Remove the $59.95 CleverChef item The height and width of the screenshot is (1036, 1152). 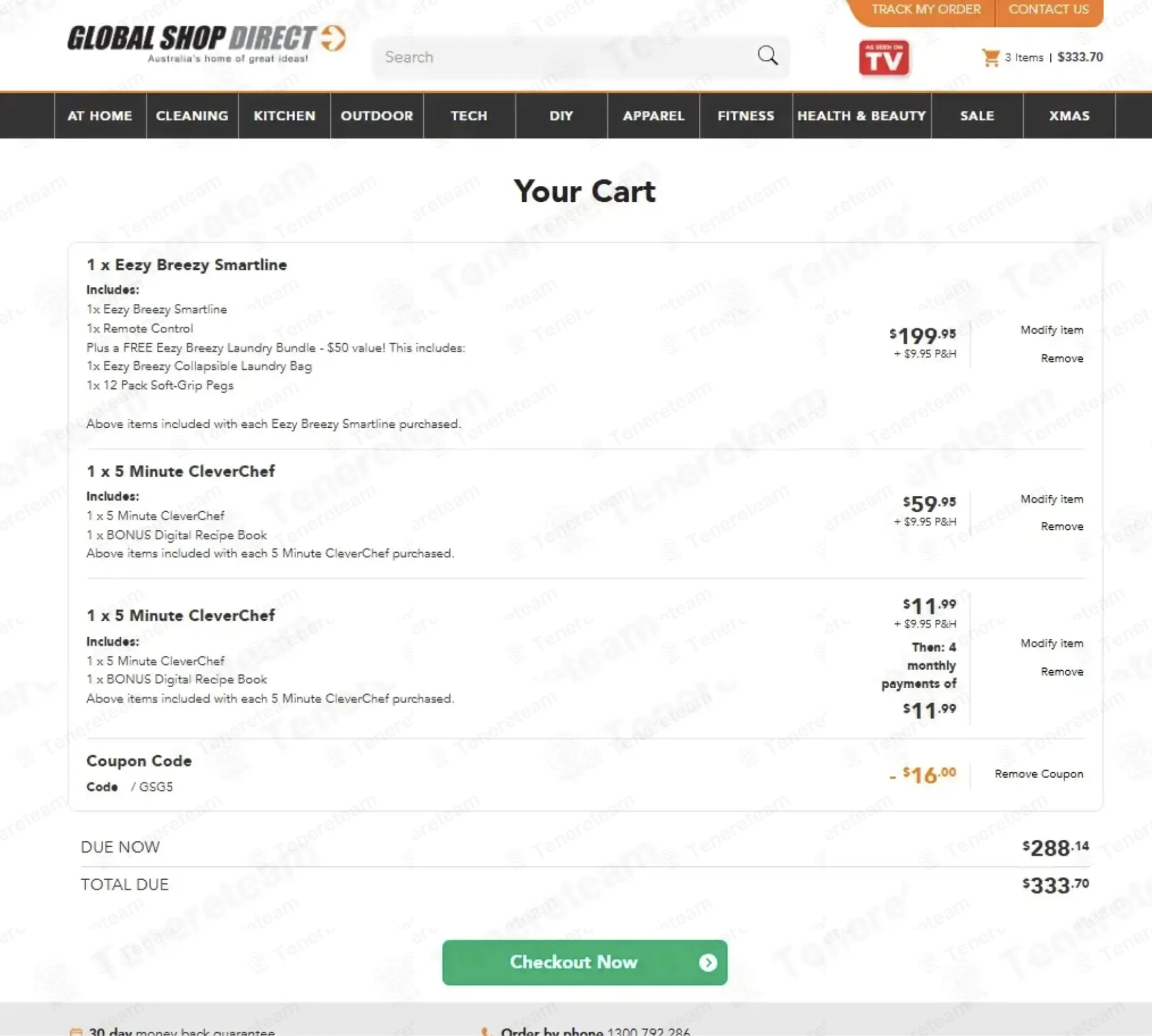point(1062,527)
